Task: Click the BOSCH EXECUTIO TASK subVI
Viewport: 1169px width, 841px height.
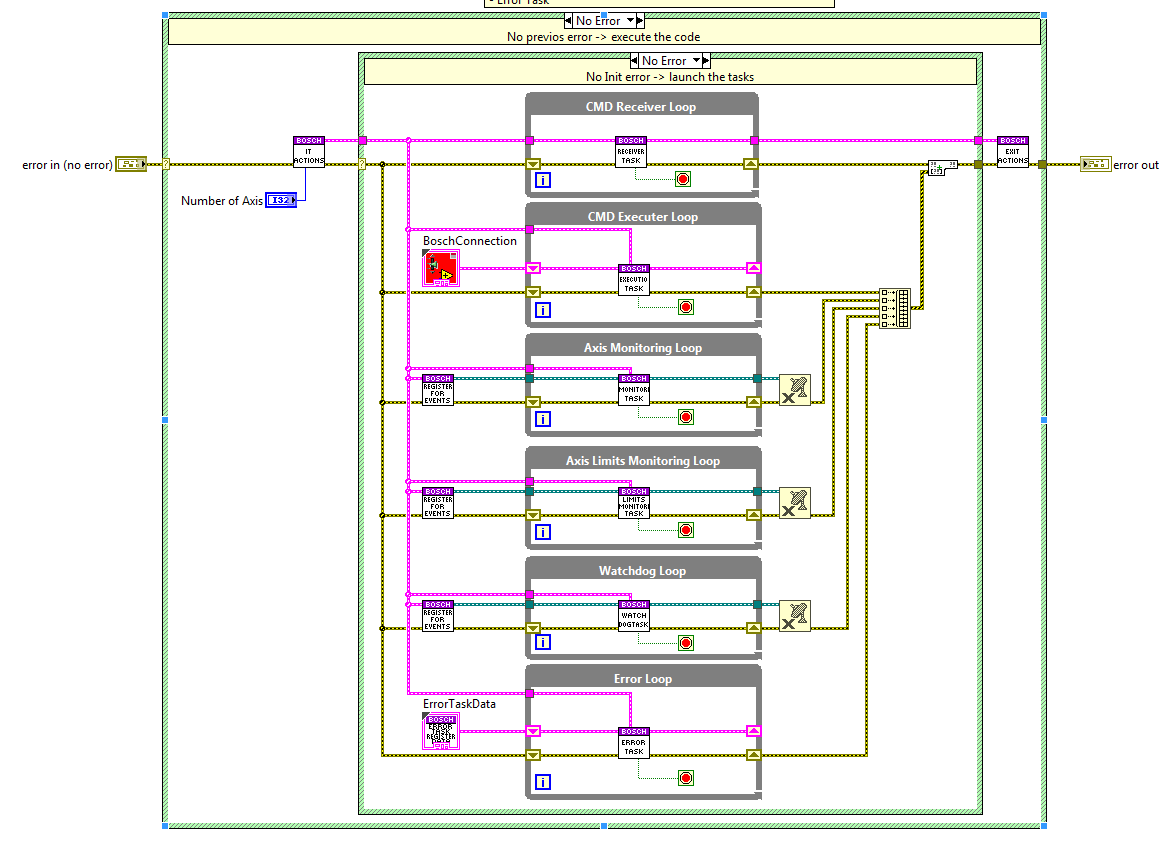Action: click(634, 280)
